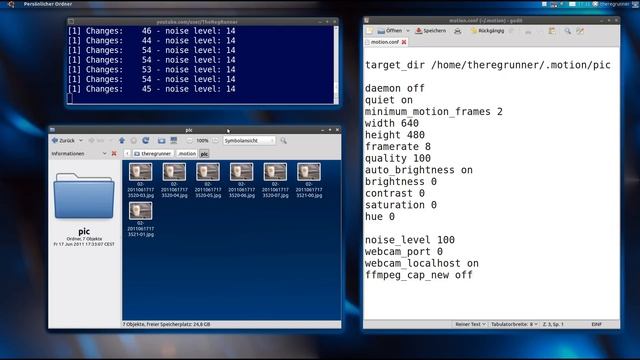
Task: Go to .motion folder in path bar
Action: point(187,153)
